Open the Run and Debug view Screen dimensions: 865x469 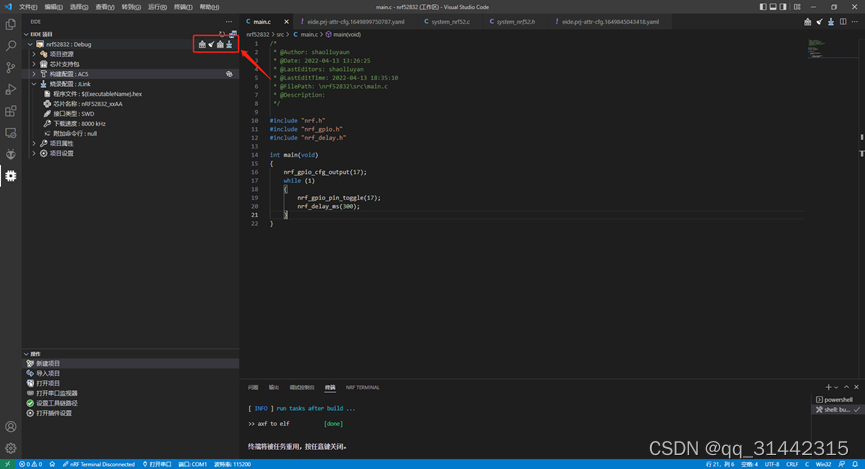click(x=10, y=89)
